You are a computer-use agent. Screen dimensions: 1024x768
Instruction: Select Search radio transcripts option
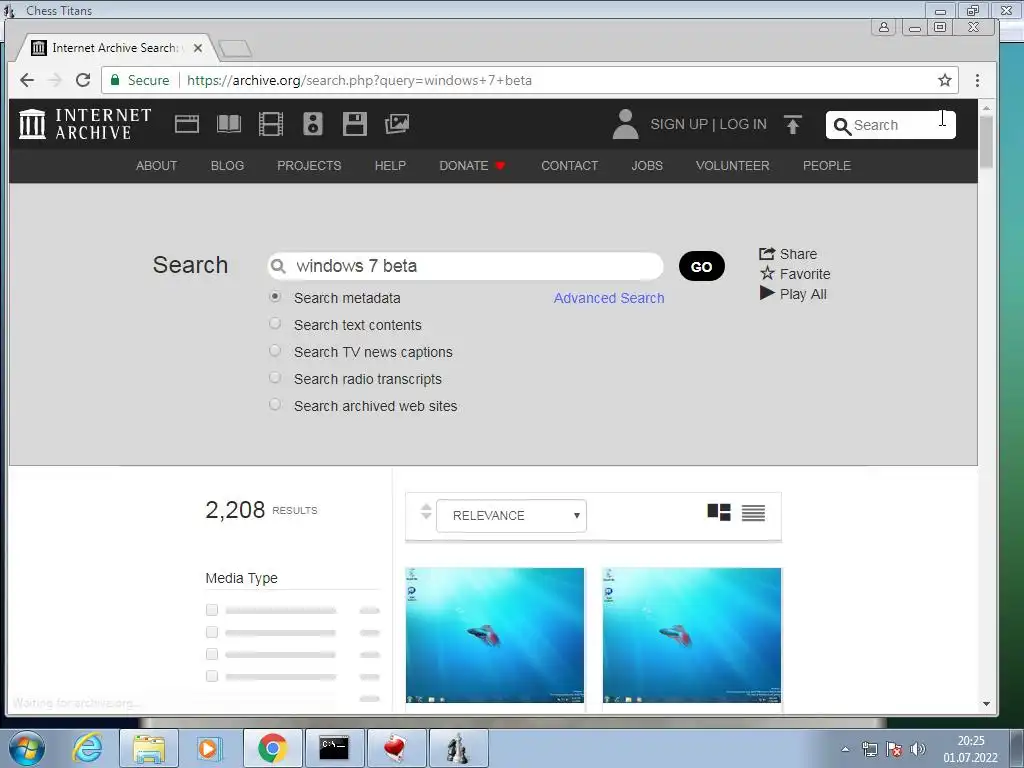click(x=275, y=377)
